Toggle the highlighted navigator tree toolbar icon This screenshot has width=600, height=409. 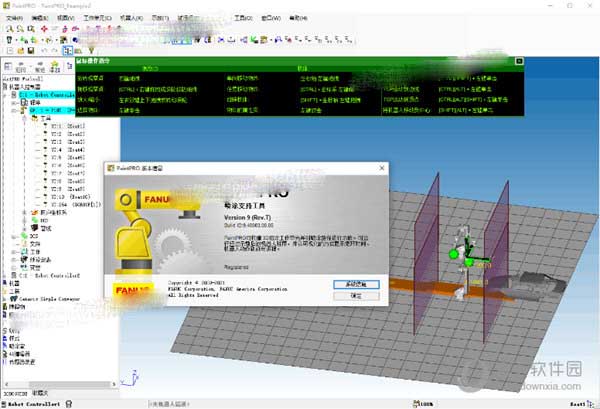click(68, 51)
